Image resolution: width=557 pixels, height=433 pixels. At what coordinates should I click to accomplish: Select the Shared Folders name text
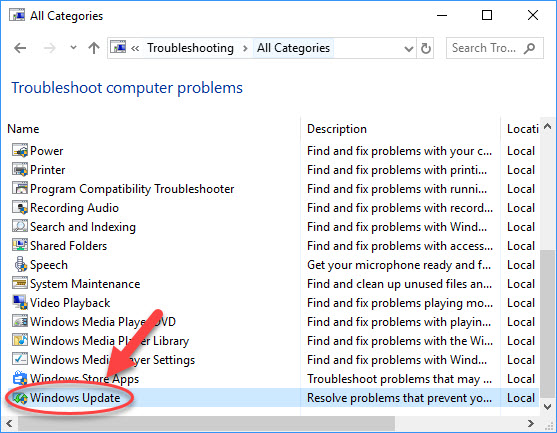click(68, 246)
